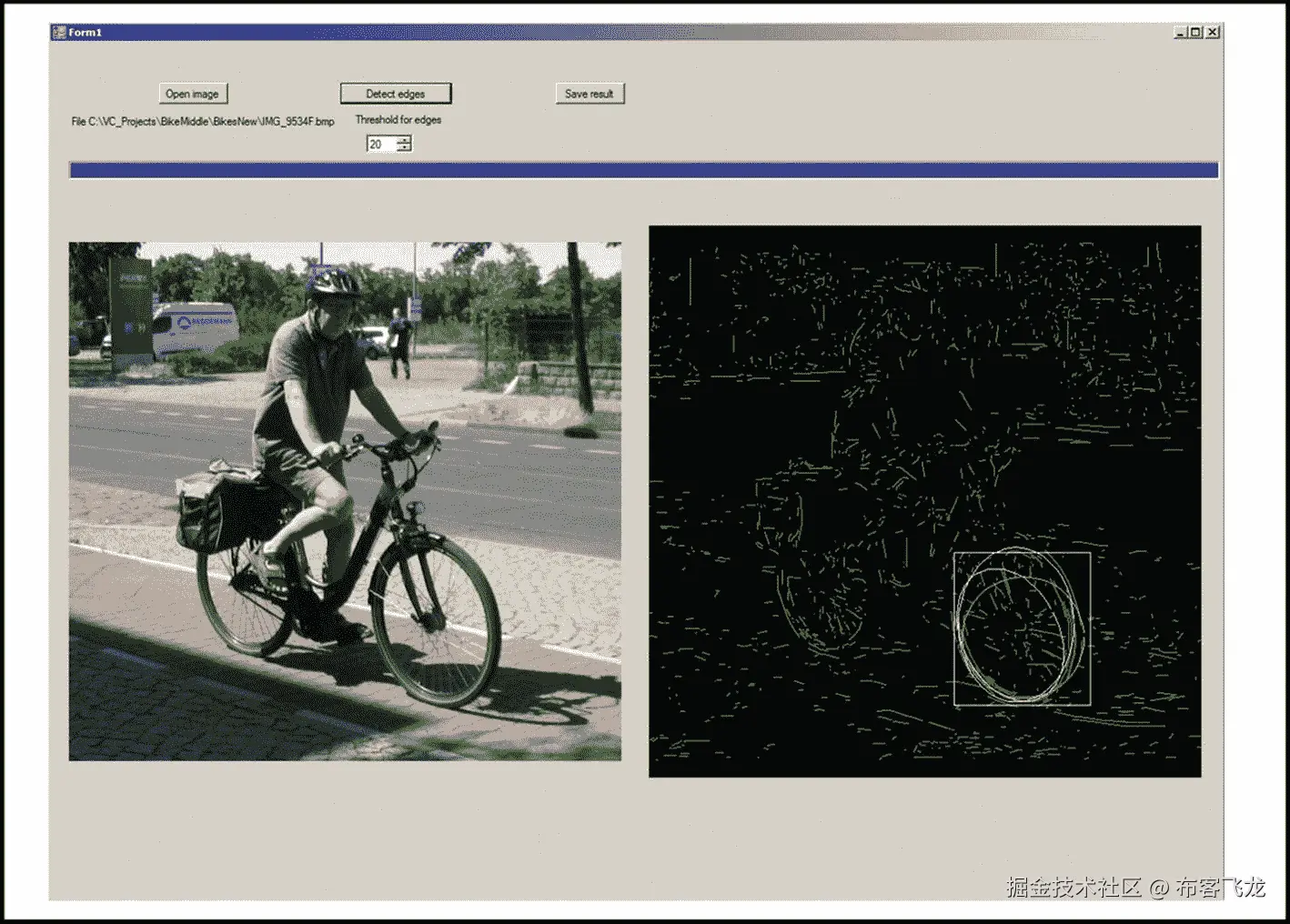Click the cyclist photo on the left
This screenshot has width=1290, height=924.
[x=345, y=501]
